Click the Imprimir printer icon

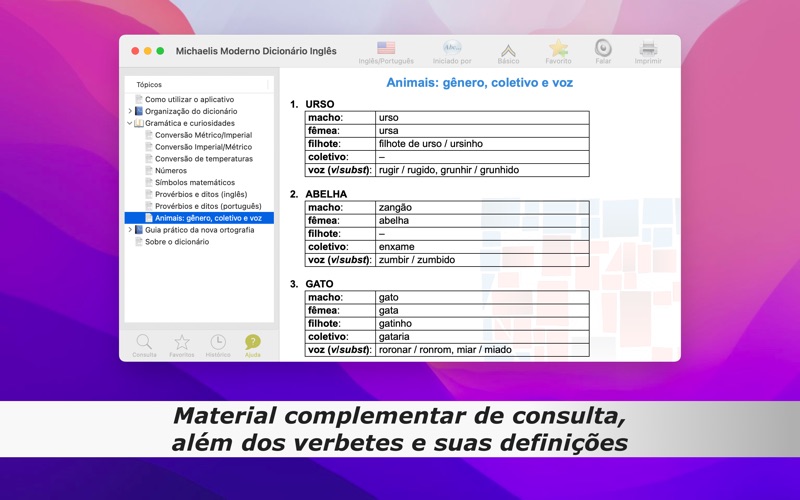click(x=648, y=48)
